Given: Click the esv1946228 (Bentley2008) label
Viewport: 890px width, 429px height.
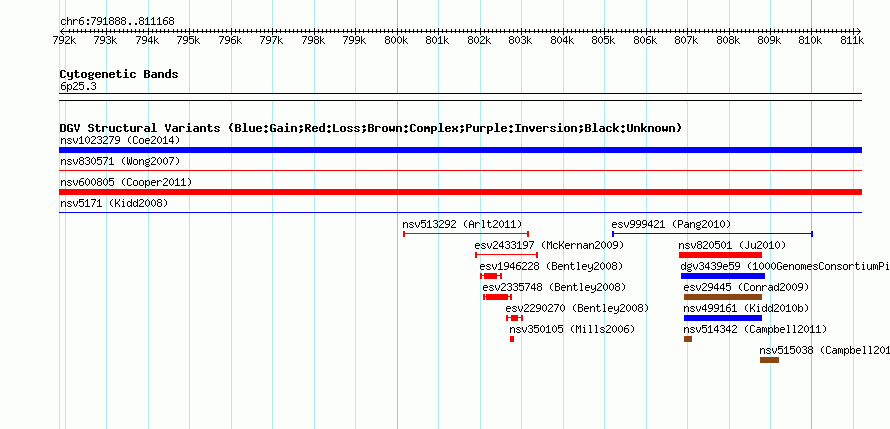Looking at the screenshot, I should 551,266.
